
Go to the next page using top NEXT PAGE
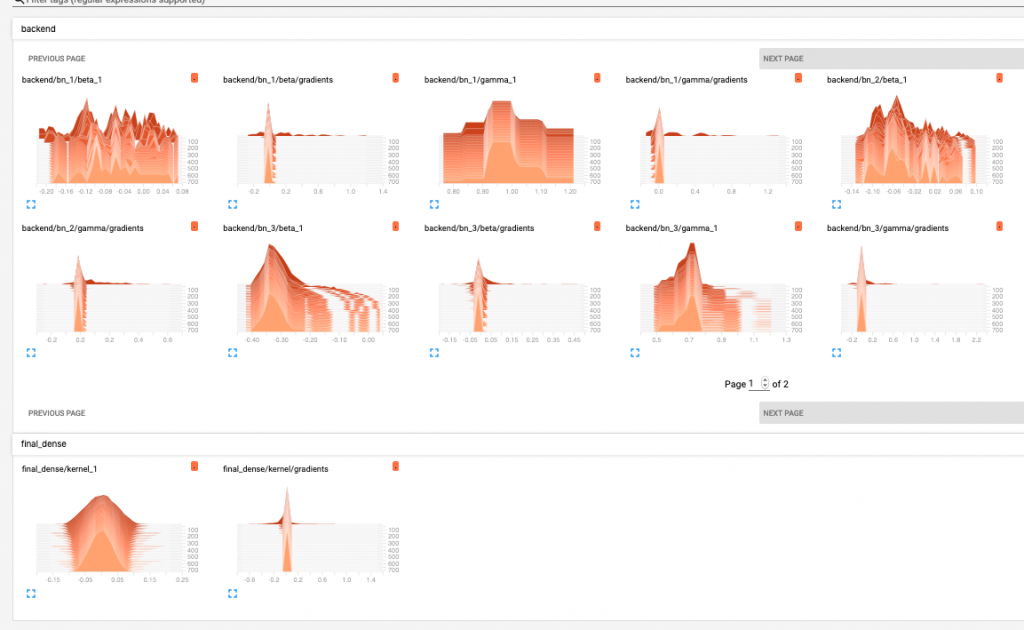coord(891,59)
